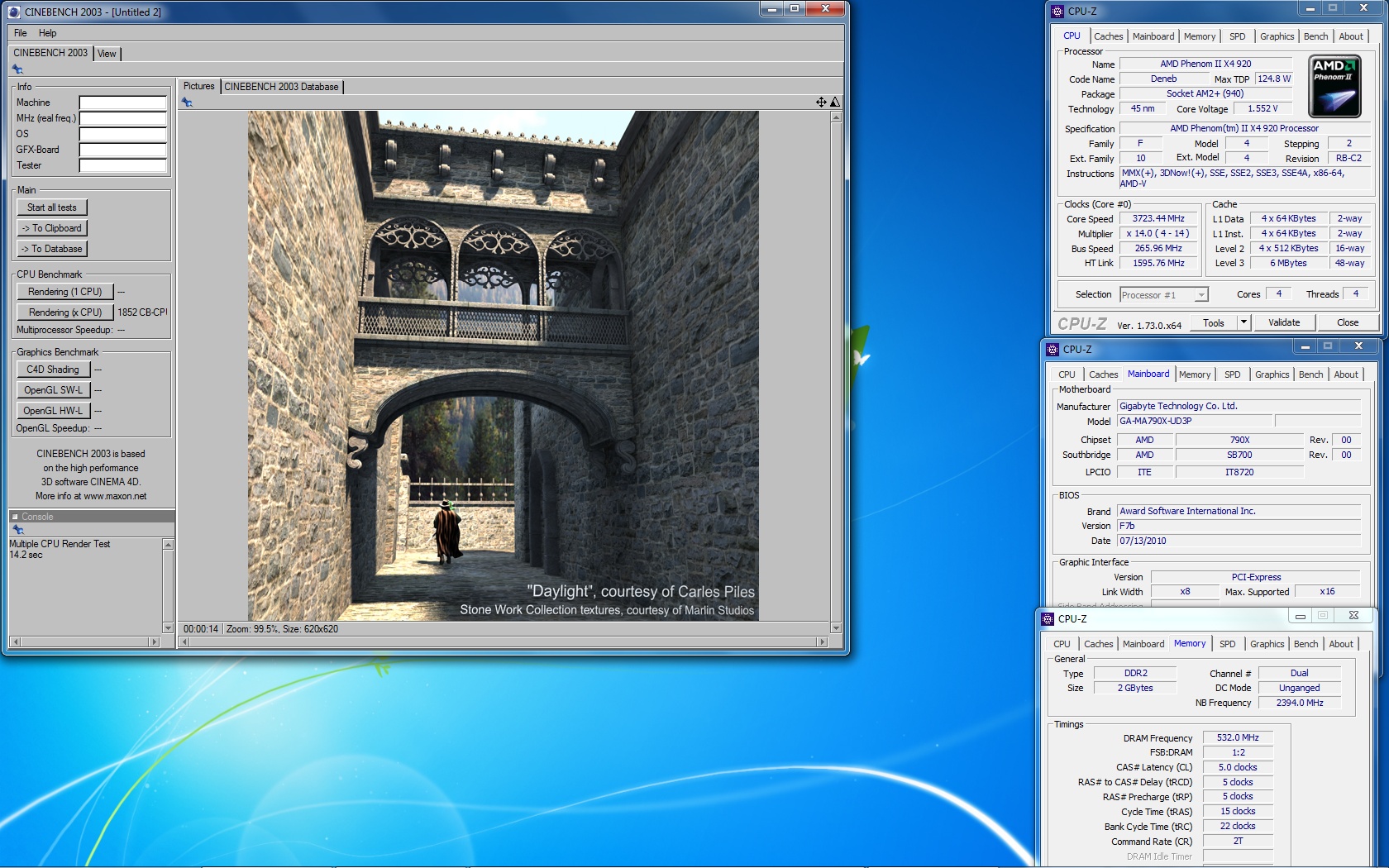Click the console vertical scrollbar up arrow

coord(168,545)
